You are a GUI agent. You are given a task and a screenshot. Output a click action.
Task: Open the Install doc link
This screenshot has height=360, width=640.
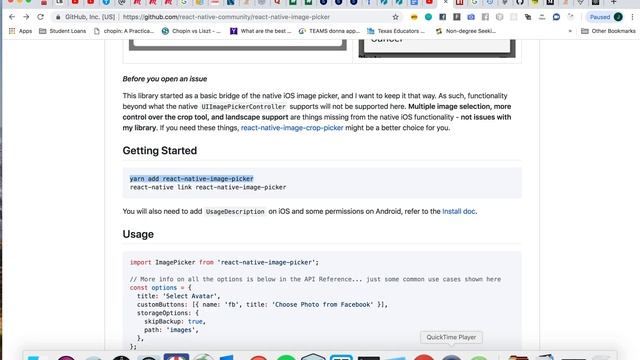pos(459,211)
